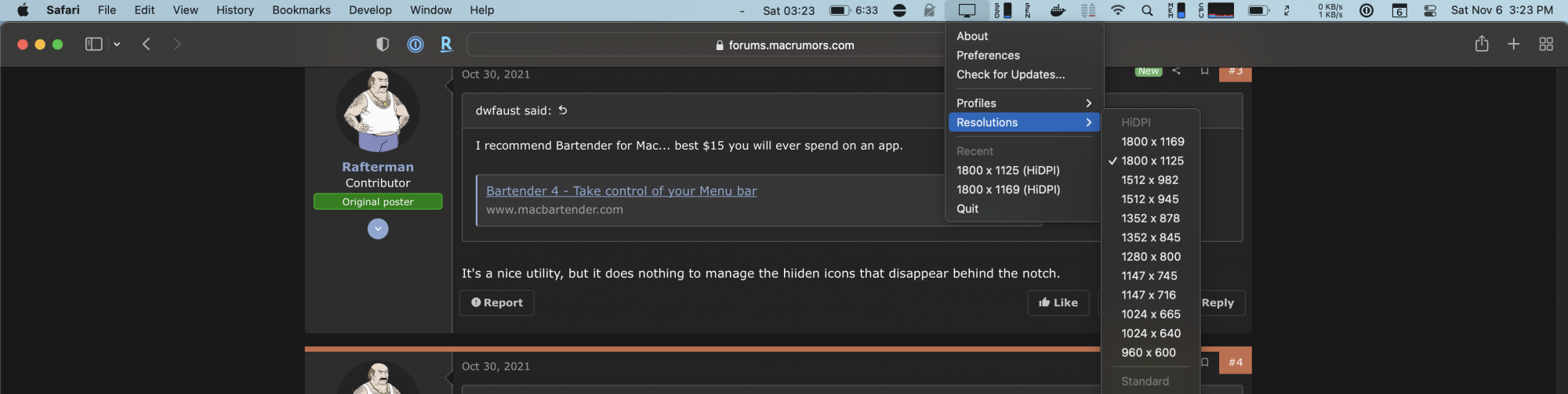Toggle Safari sidebar button
This screenshot has width=1568, height=394.
pos(93,44)
